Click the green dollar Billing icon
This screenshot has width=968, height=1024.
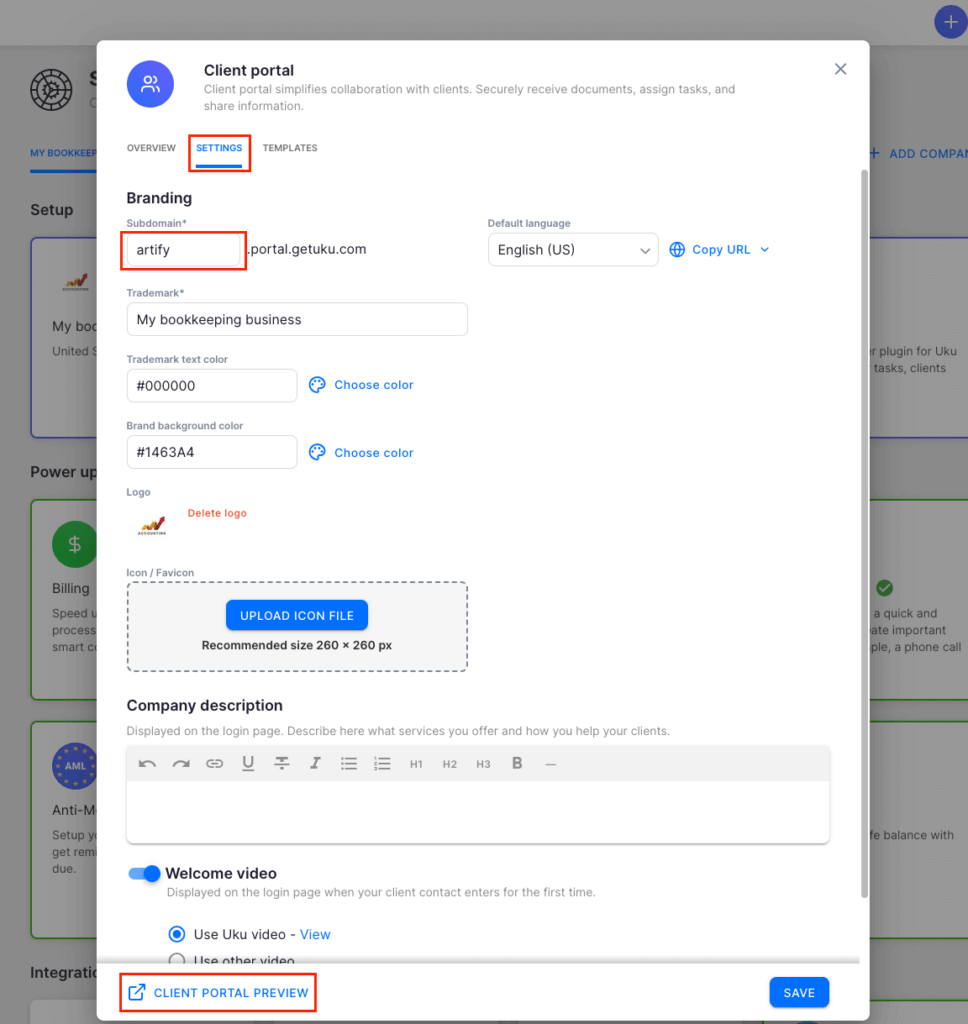click(74, 544)
